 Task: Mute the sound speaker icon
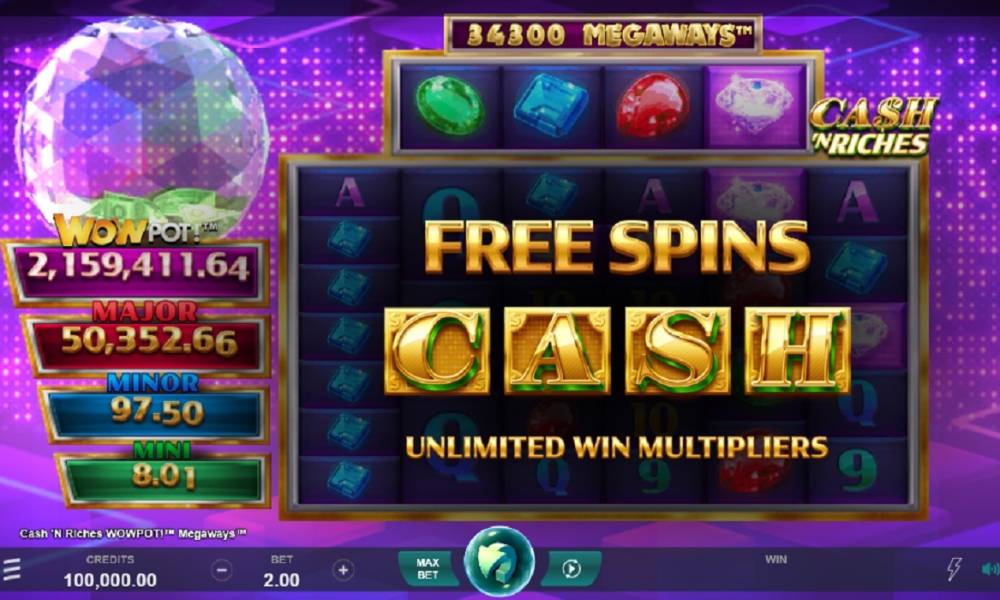tap(990, 569)
